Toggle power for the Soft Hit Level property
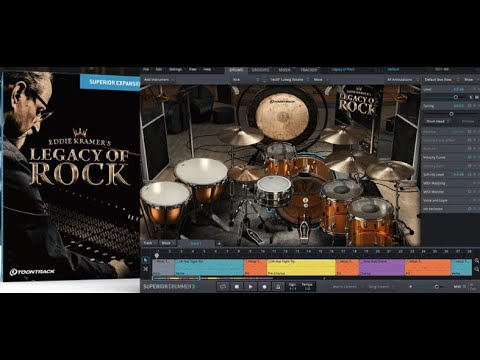This screenshot has width=480, height=360. click(x=469, y=174)
